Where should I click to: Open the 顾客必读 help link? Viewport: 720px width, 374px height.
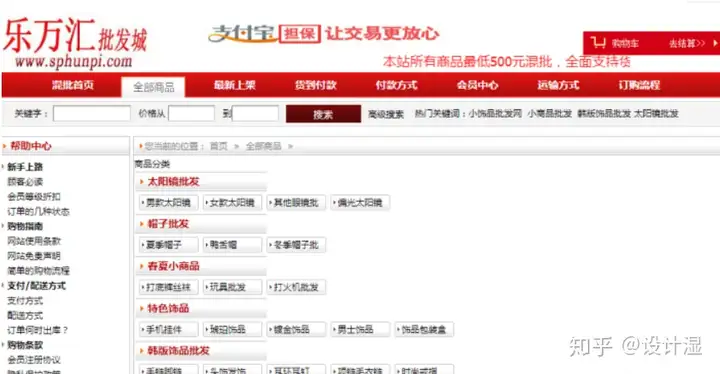[x=25, y=182]
